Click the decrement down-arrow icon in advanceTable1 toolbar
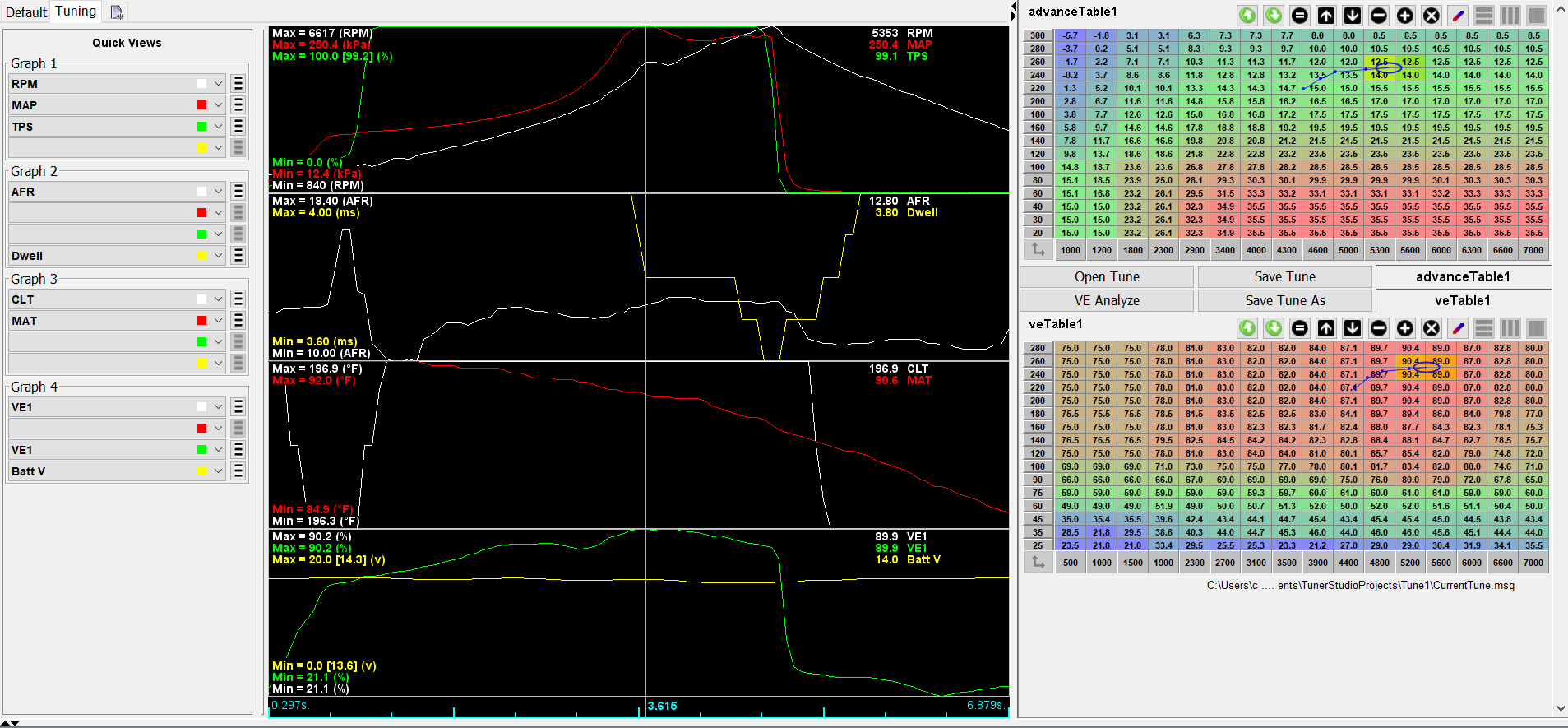Image resolution: width=1568 pixels, height=728 pixels. [x=1353, y=16]
